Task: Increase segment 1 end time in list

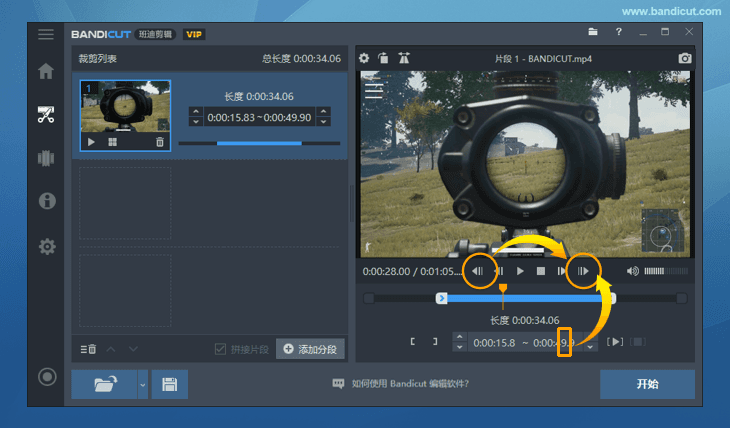Action: click(323, 112)
